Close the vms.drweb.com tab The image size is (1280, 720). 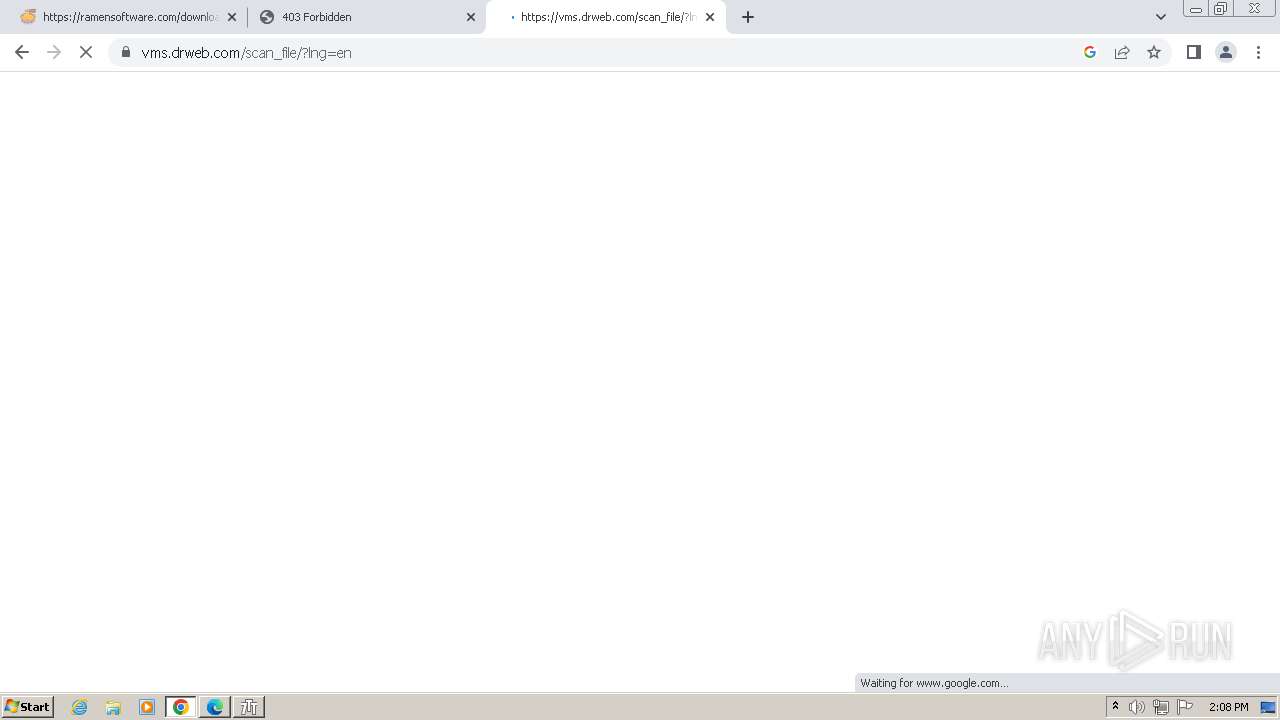click(710, 17)
